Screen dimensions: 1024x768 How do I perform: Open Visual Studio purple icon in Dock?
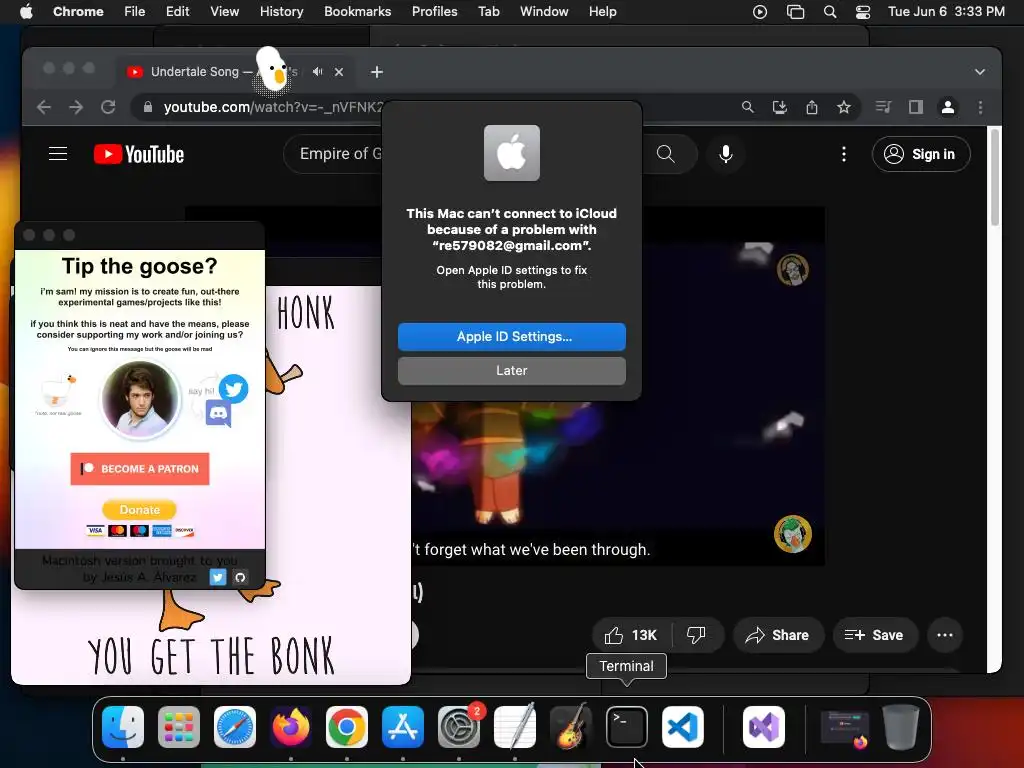(764, 727)
